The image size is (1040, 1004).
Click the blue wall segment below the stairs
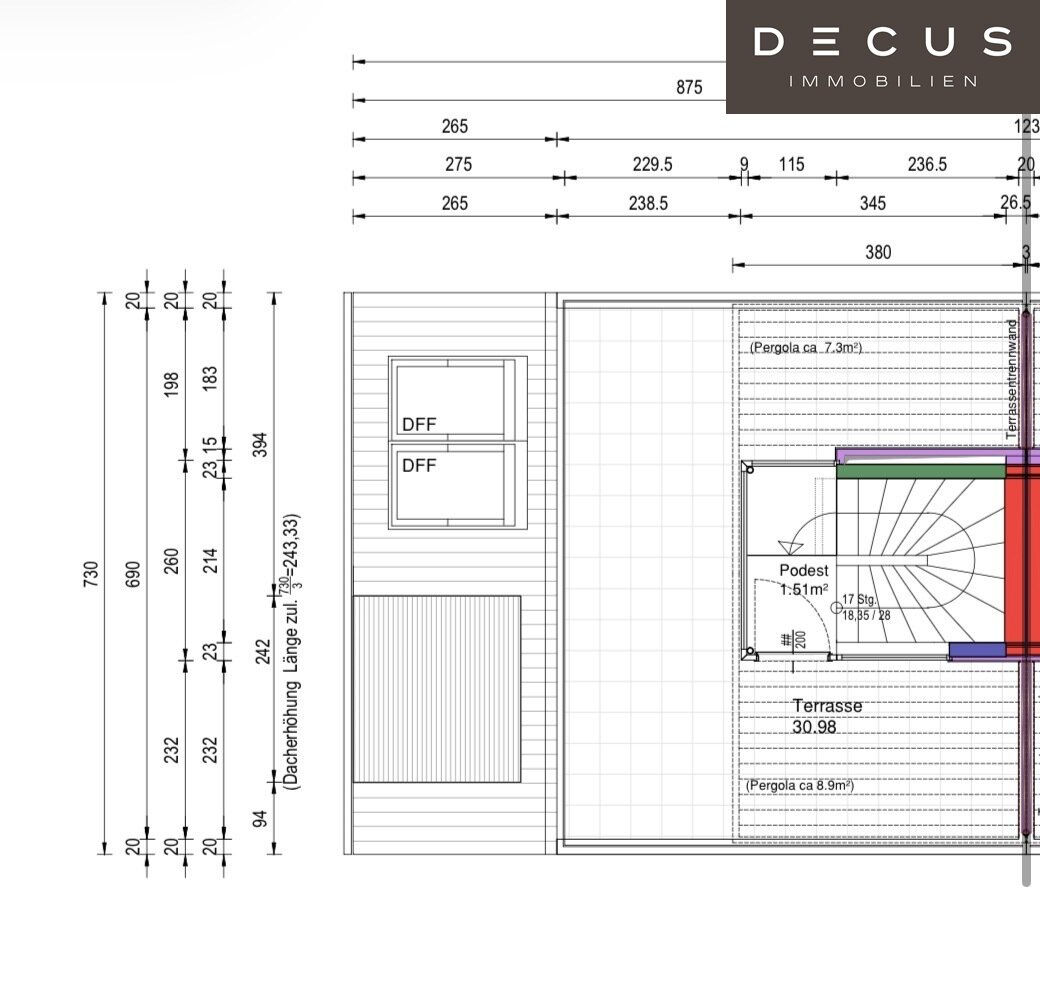click(x=976, y=651)
